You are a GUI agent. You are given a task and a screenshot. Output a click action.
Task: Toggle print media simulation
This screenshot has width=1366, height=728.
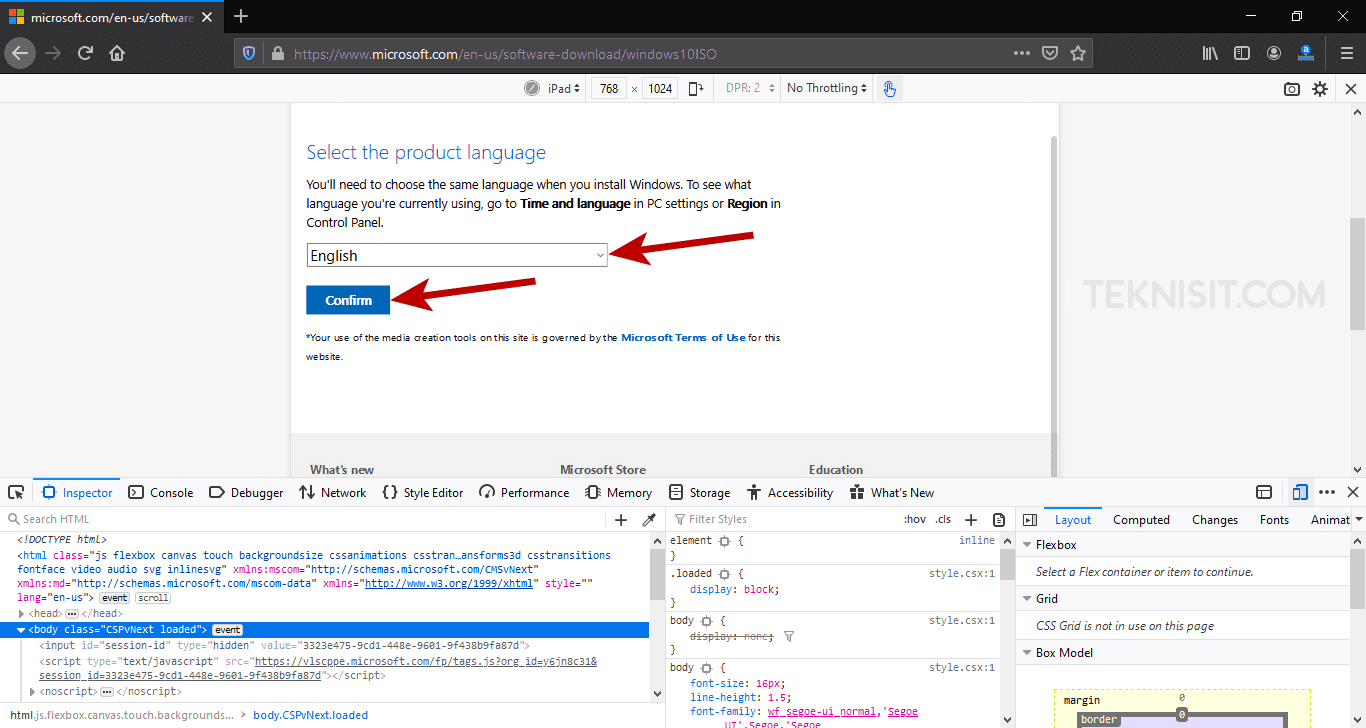coord(999,520)
